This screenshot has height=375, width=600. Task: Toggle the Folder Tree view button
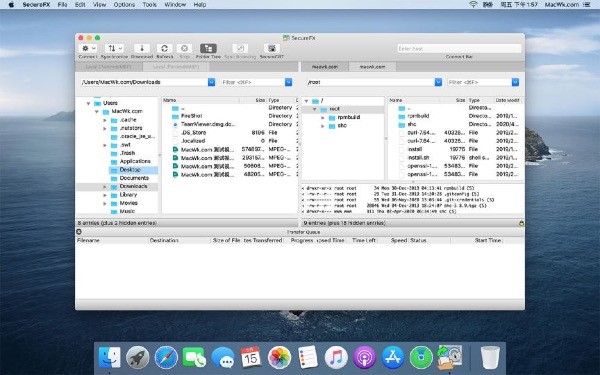tap(208, 49)
